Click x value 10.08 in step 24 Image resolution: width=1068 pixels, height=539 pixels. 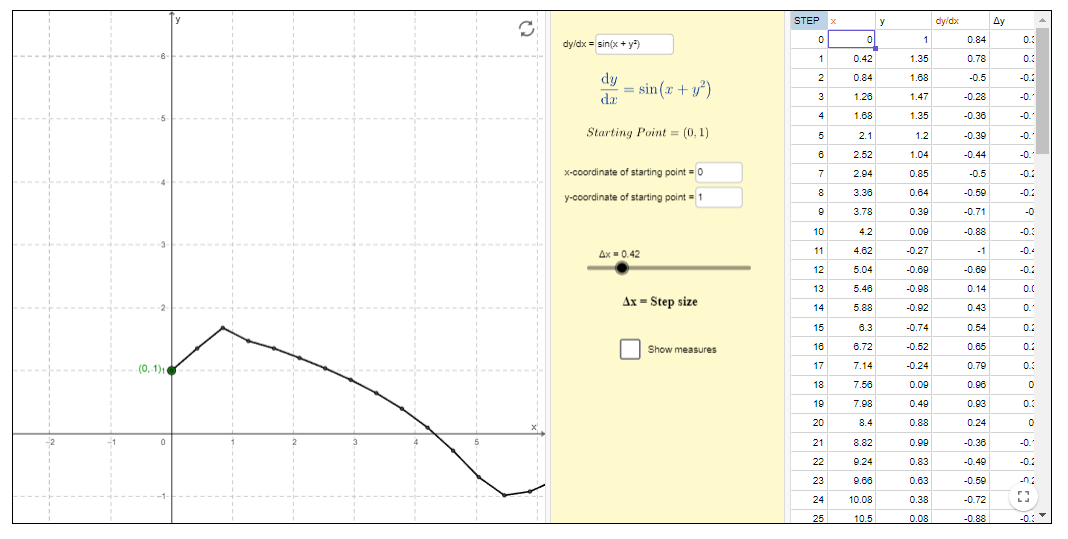851,499
